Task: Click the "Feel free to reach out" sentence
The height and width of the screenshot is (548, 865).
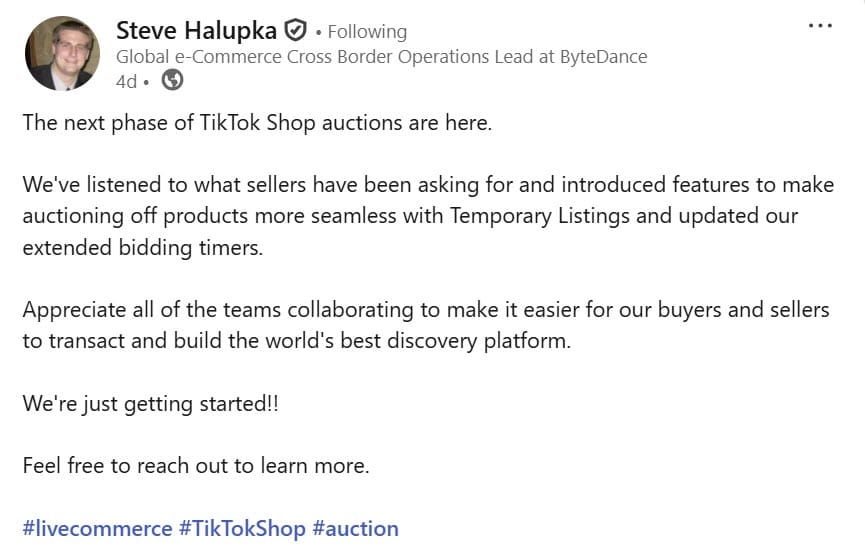Action: coord(196,465)
